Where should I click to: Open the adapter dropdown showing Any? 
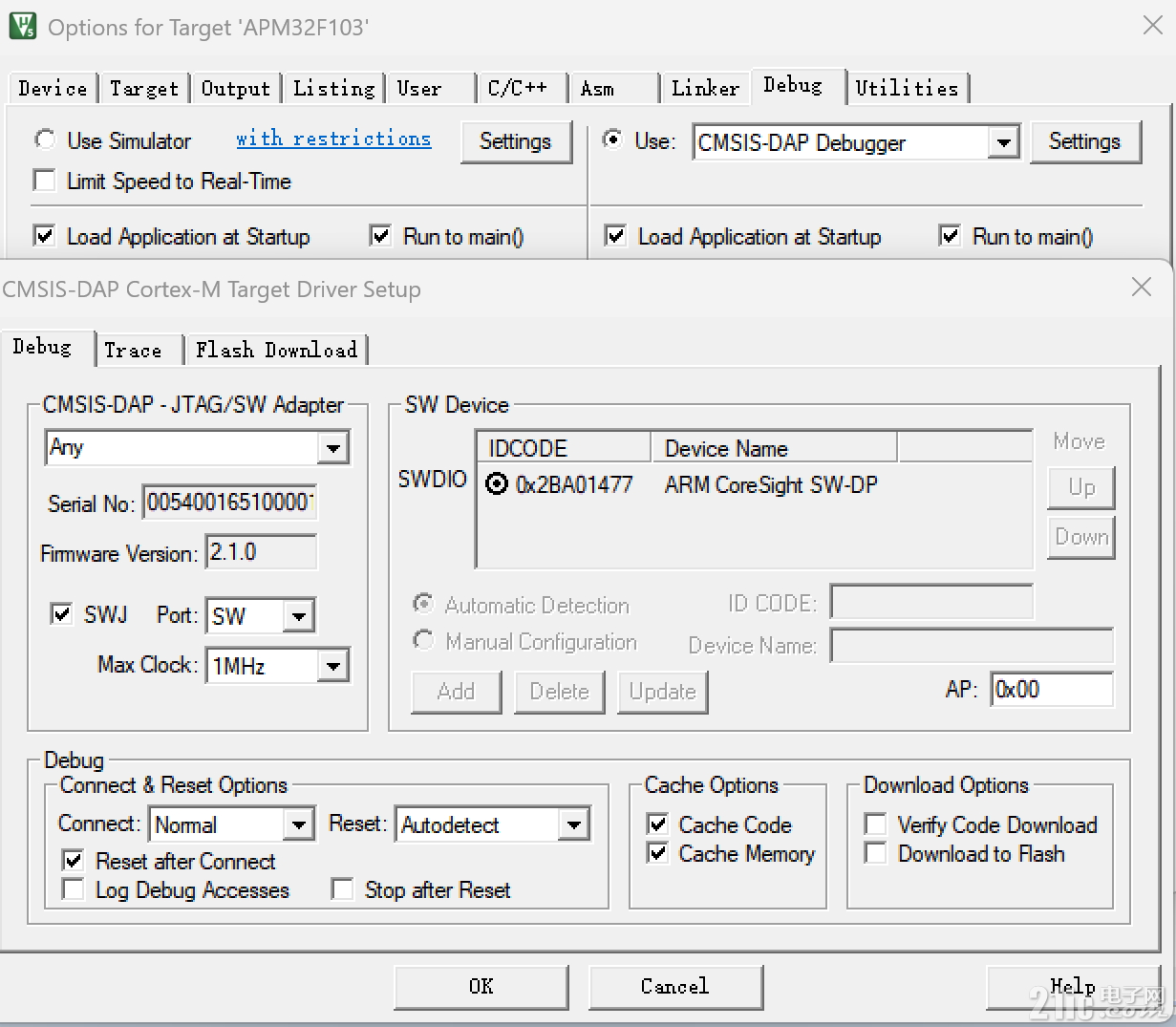332,447
